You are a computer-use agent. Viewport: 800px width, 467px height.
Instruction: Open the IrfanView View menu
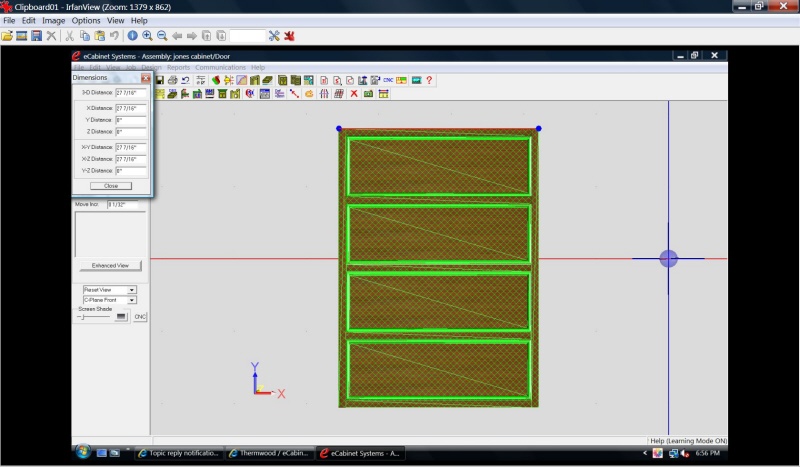(x=115, y=20)
